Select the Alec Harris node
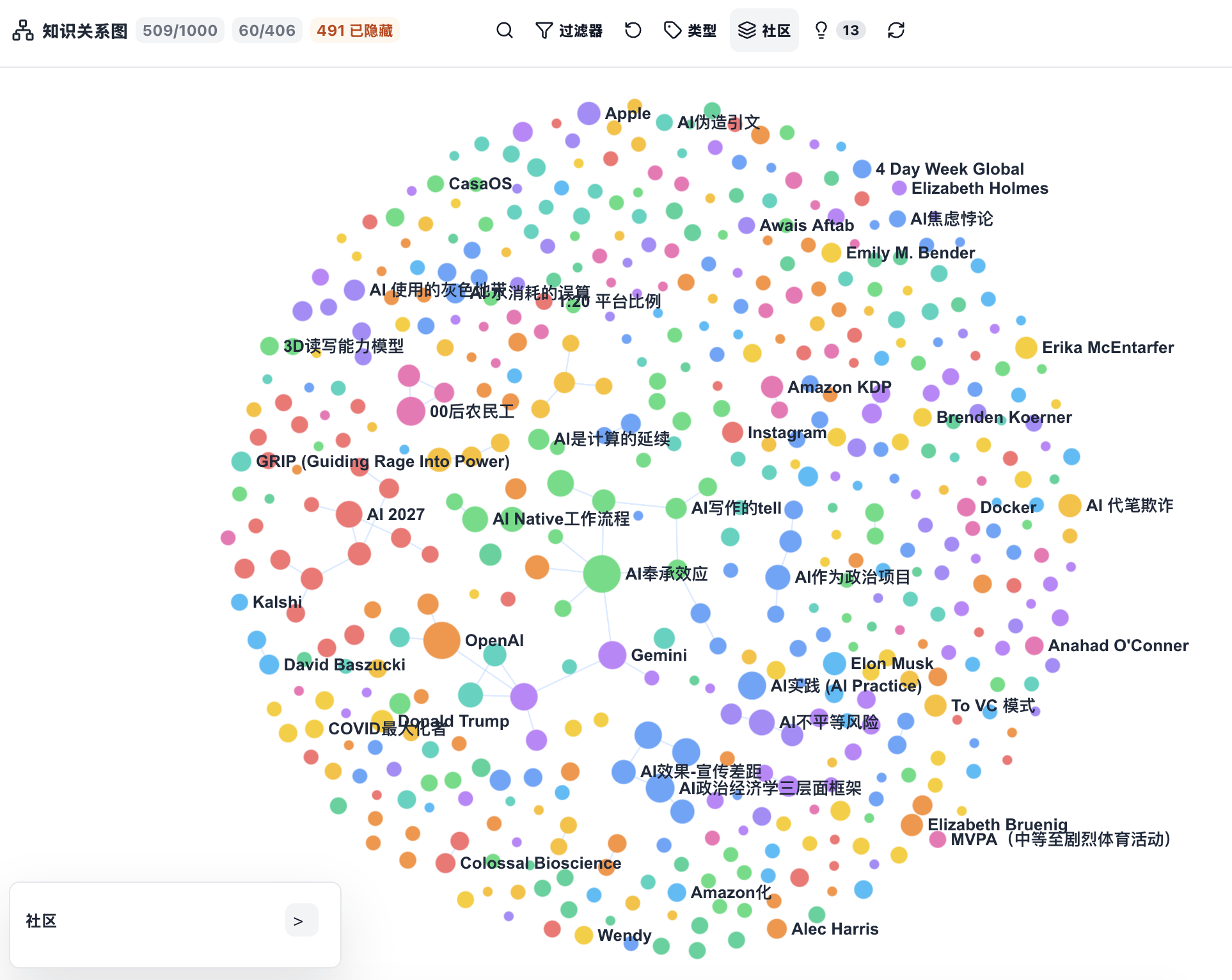1232x980 pixels. coord(777,929)
